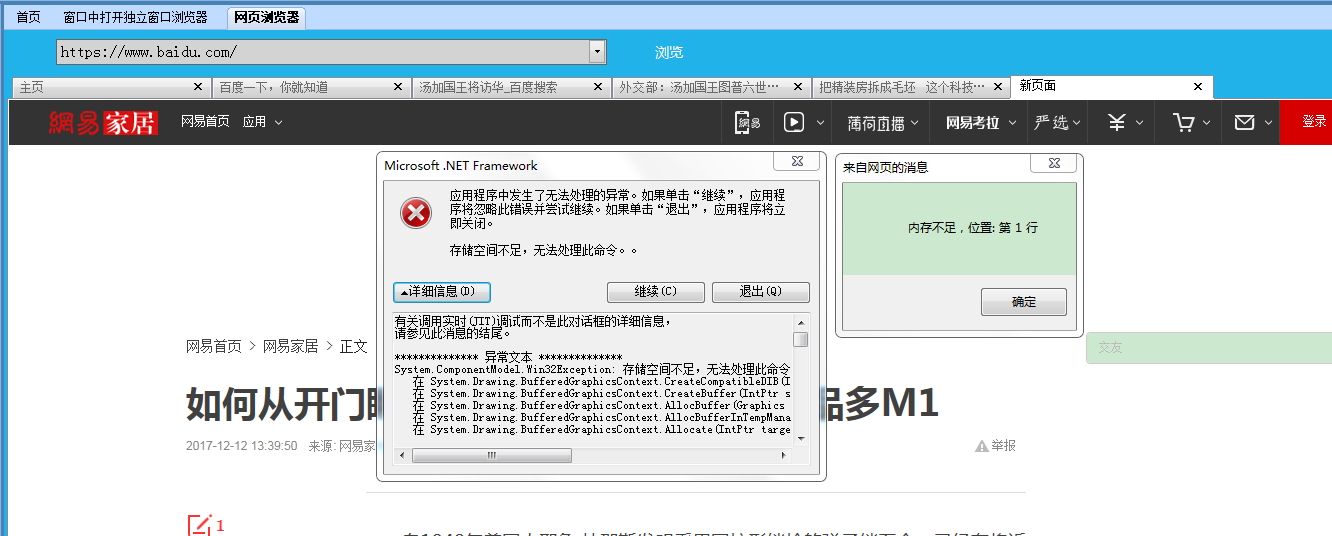Screen dimensions: 1332x536
Task: Close the 新页面 tab
Action: pos(1198,87)
